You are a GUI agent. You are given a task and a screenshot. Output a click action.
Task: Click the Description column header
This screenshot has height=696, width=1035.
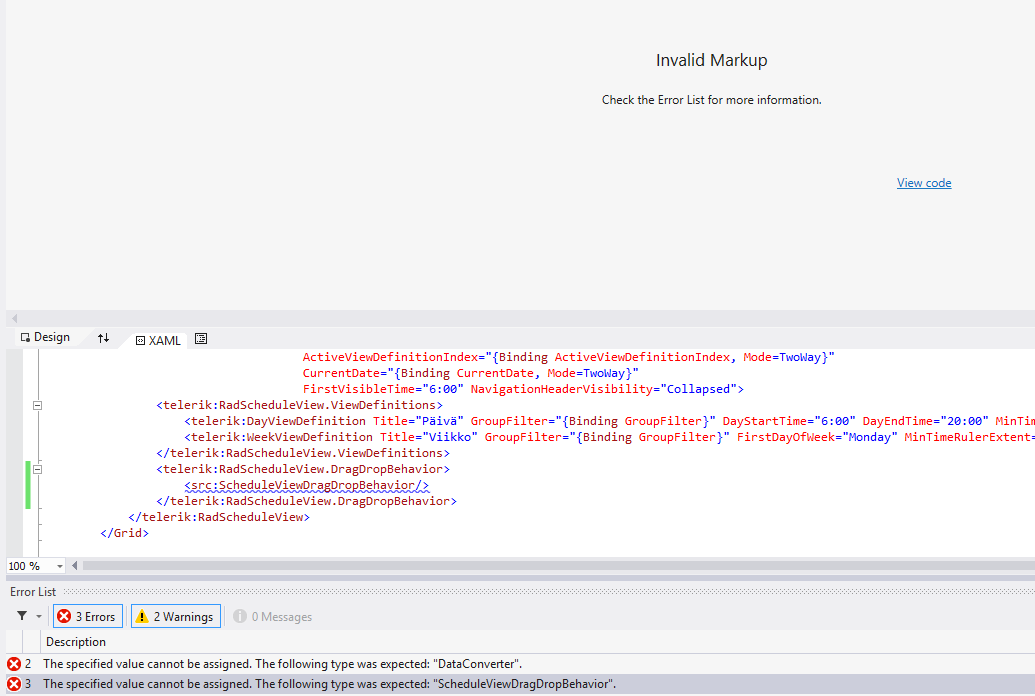[x=76, y=642]
